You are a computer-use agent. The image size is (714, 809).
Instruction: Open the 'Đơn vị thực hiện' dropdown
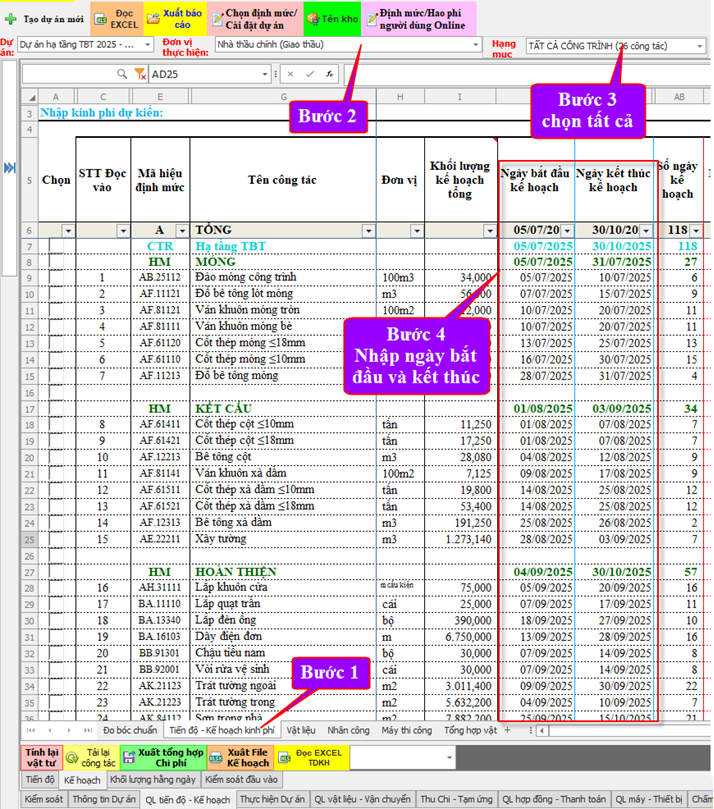pos(471,45)
